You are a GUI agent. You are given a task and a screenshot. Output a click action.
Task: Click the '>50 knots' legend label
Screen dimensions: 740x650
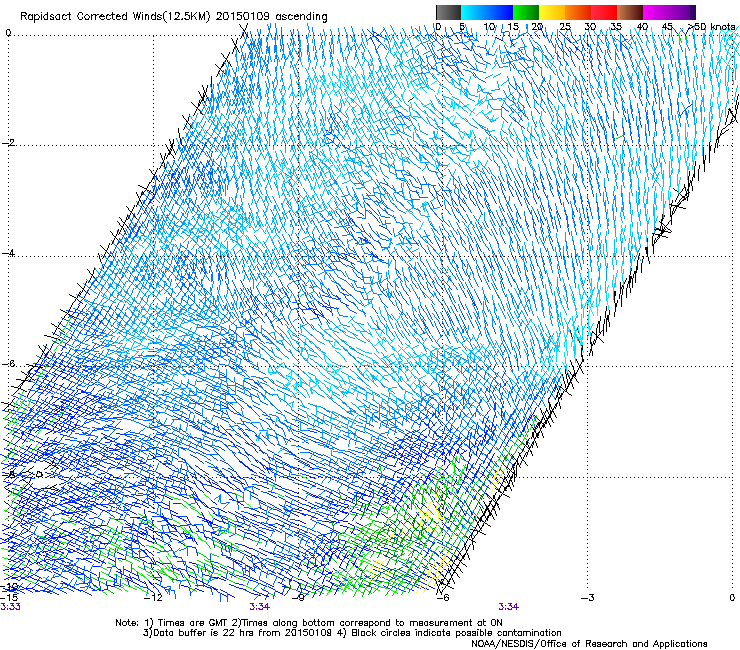coord(711,27)
